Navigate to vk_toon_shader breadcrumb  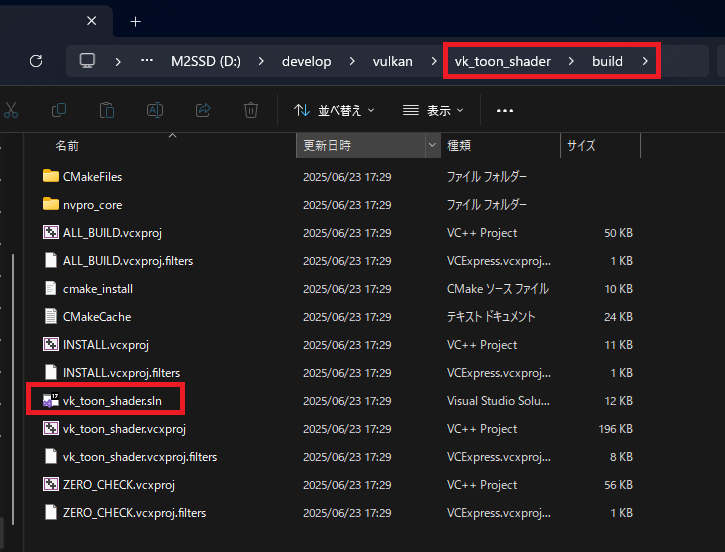[503, 61]
